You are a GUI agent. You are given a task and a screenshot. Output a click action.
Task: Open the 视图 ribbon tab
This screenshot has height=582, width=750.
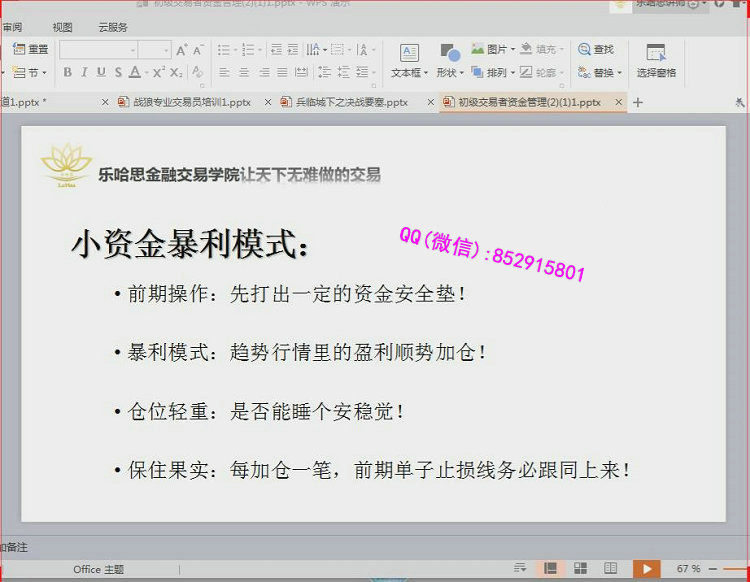(x=62, y=27)
